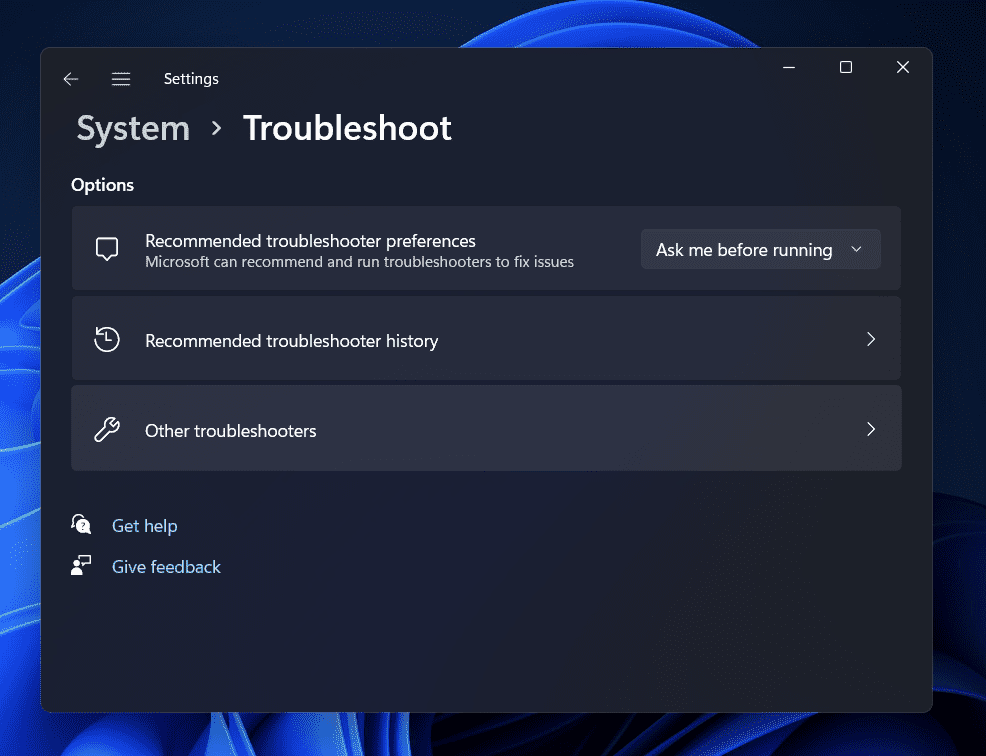Image resolution: width=986 pixels, height=756 pixels.
Task: Close the Settings window
Action: [903, 67]
